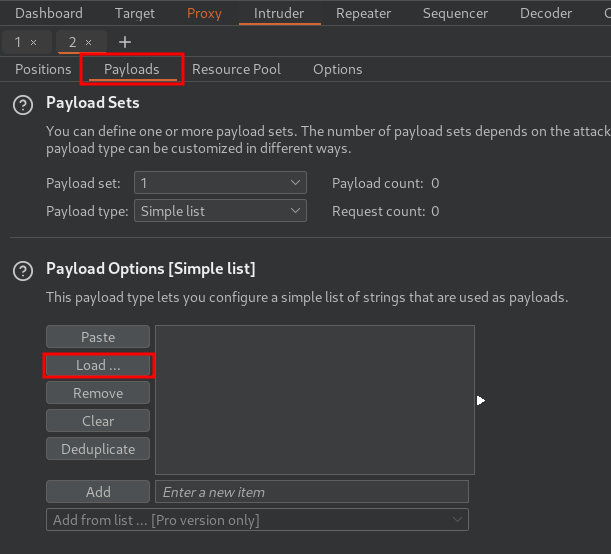Click the Remove button
Screen dimensions: 611x554
tap(98, 393)
